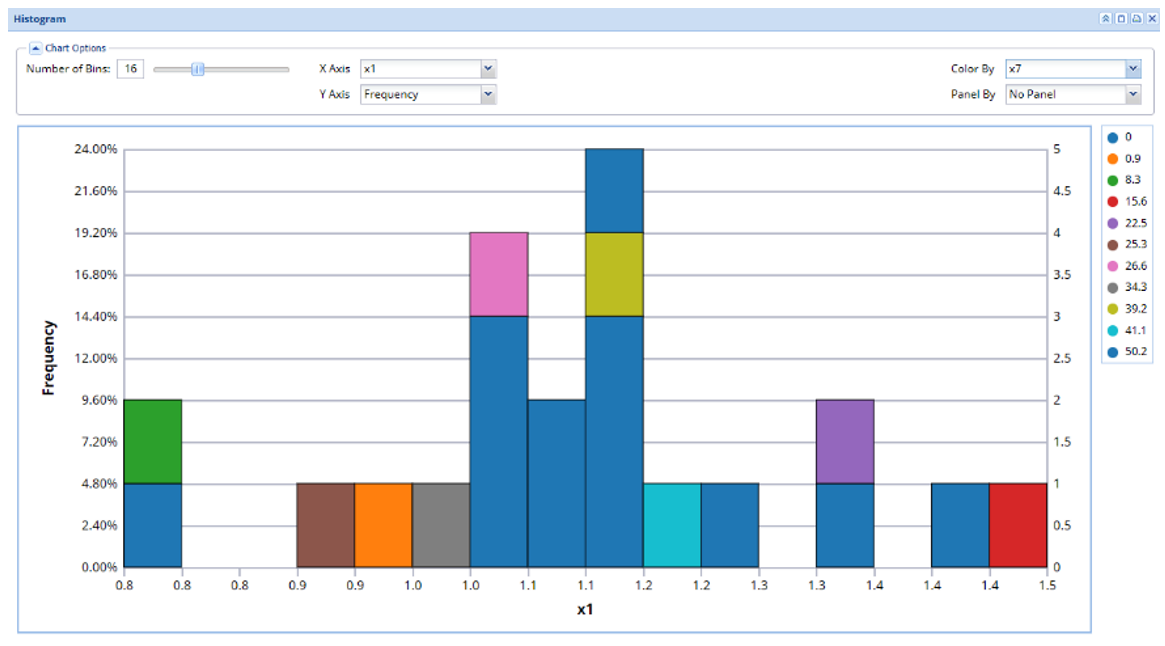The width and height of the screenshot is (1165, 646).
Task: Click the purple 22.5 legend marker
Action: pyautogui.click(x=1112, y=223)
